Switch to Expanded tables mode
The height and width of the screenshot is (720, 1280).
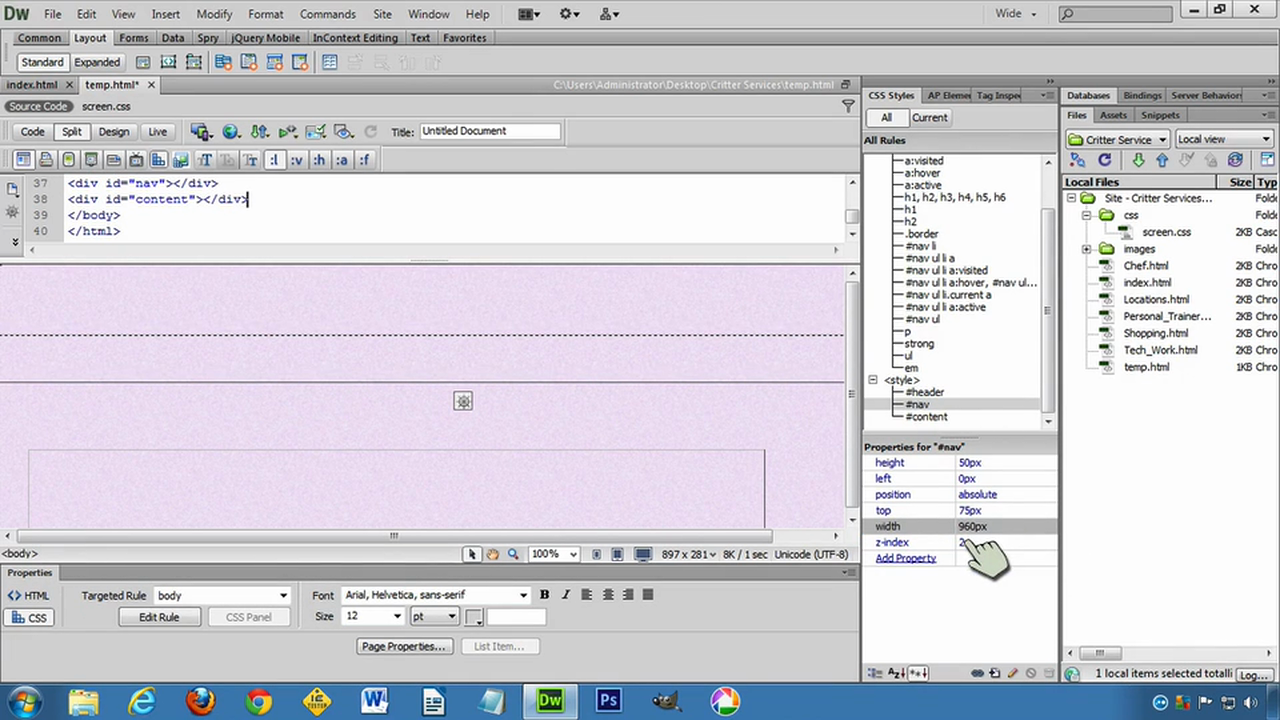click(96, 62)
